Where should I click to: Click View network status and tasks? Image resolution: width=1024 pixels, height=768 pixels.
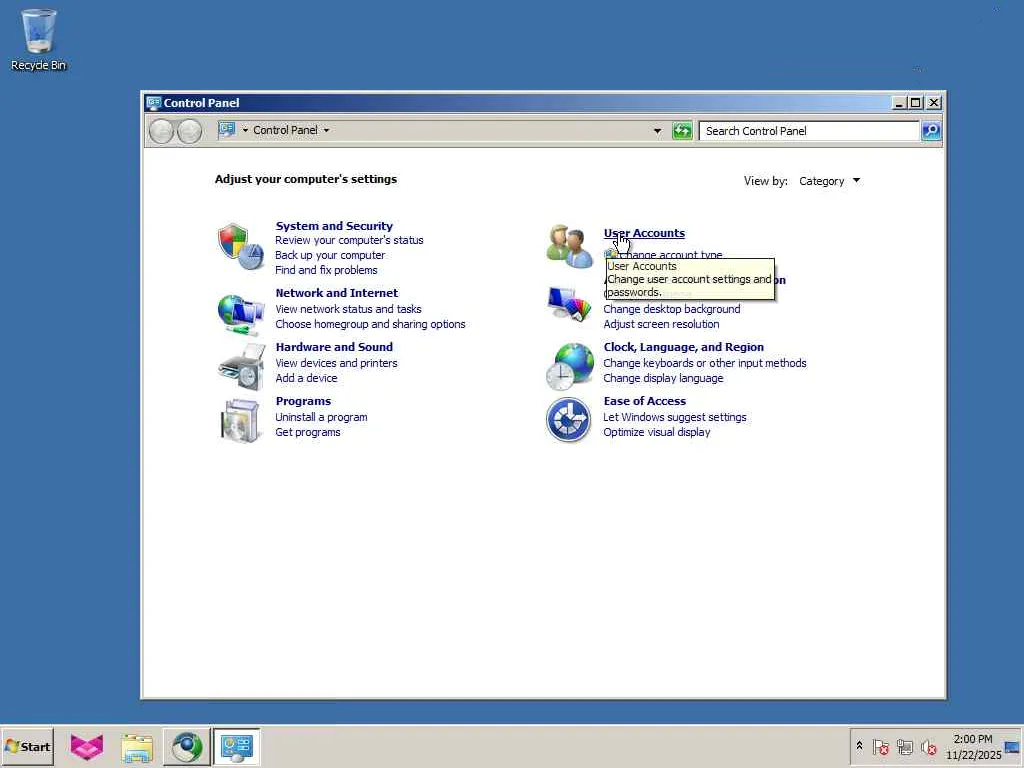point(348,310)
